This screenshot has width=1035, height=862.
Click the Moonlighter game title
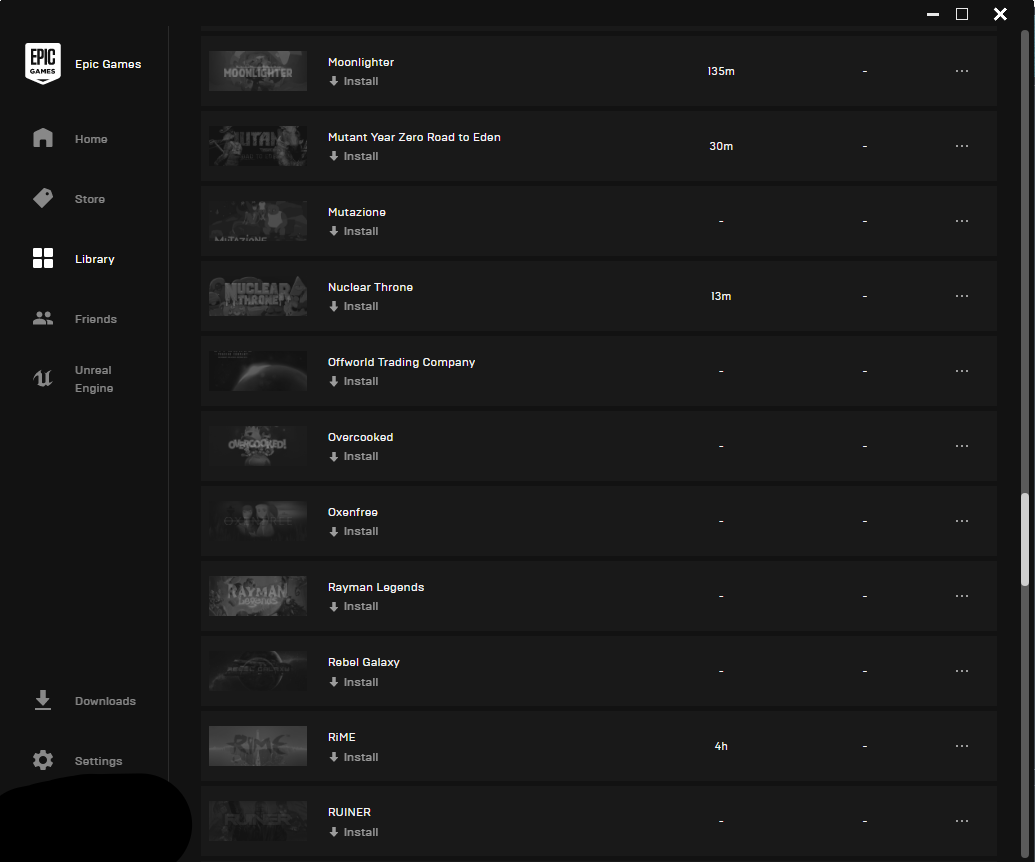(x=361, y=62)
